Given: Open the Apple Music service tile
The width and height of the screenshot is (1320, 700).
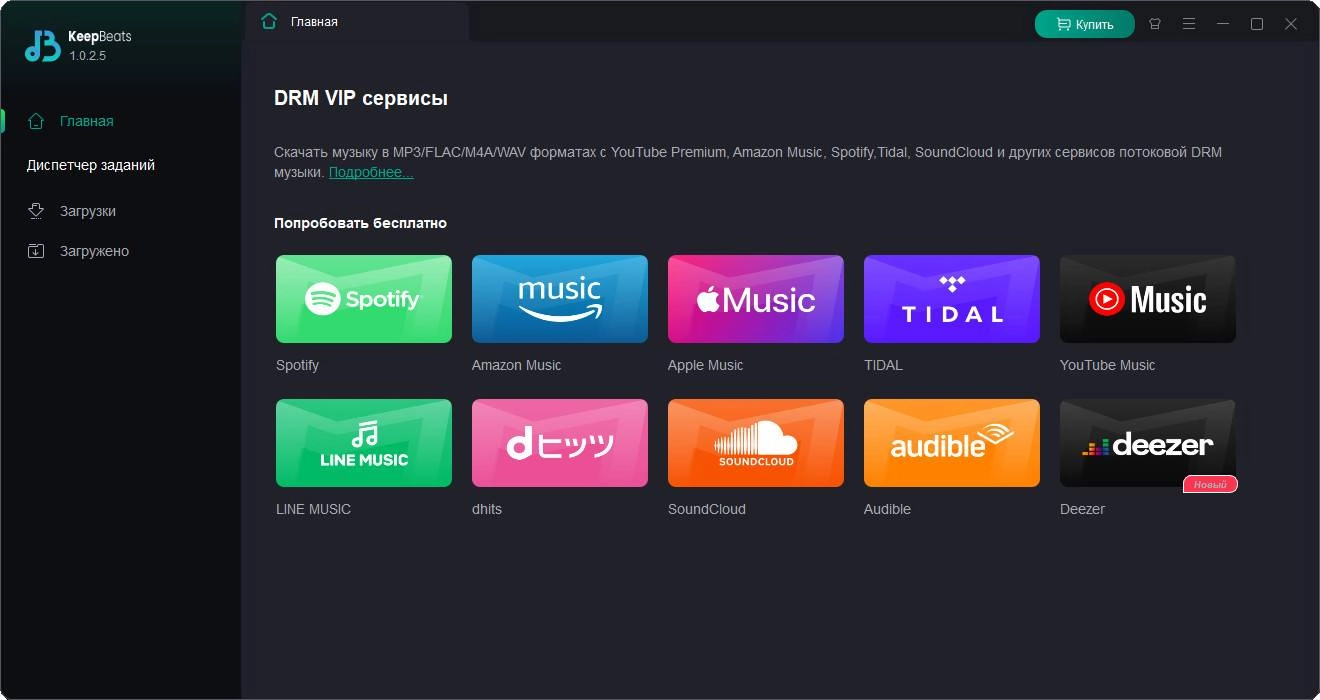Looking at the screenshot, I should pos(756,299).
